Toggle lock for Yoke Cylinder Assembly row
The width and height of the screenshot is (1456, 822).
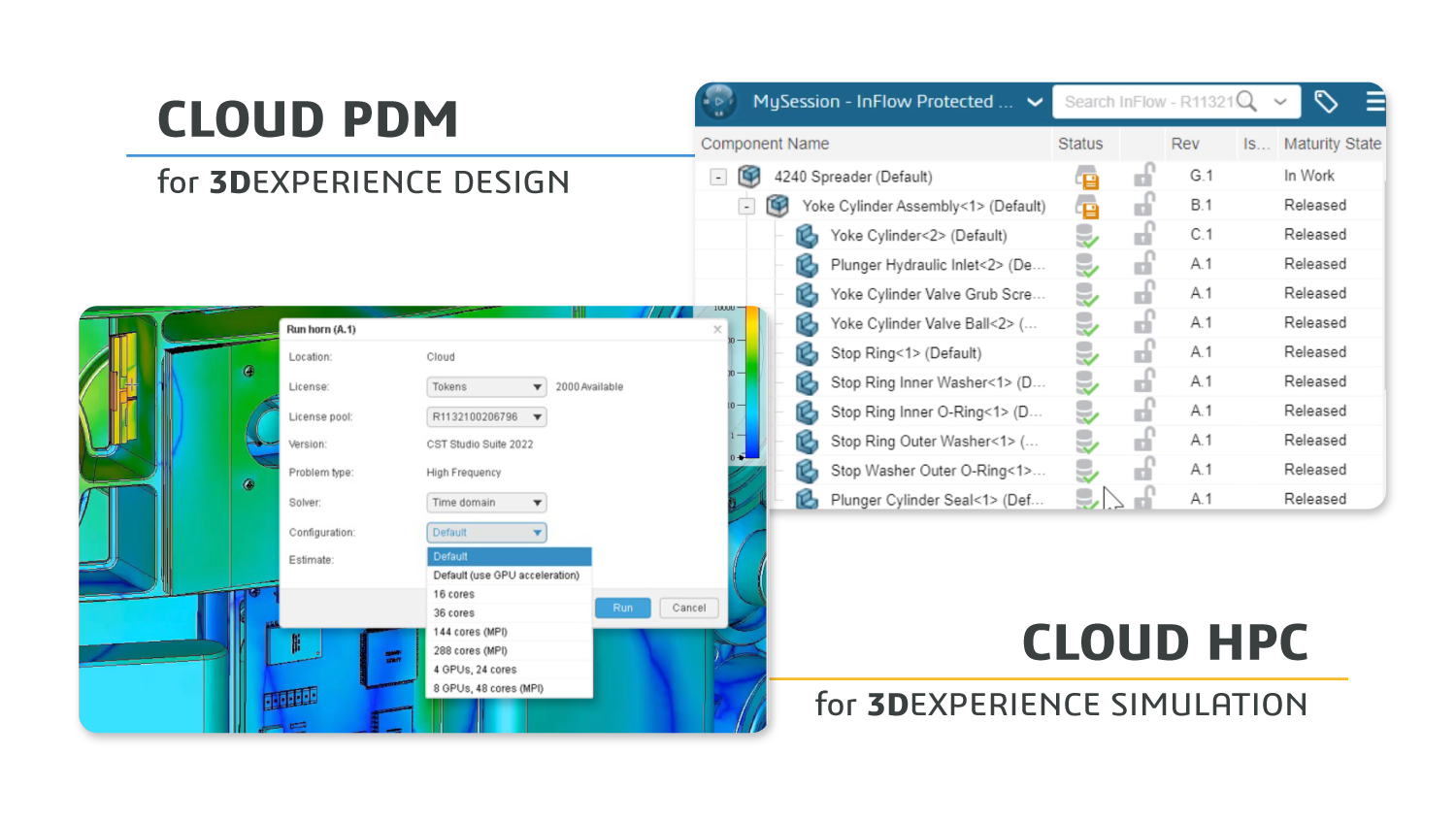pyautogui.click(x=1144, y=204)
